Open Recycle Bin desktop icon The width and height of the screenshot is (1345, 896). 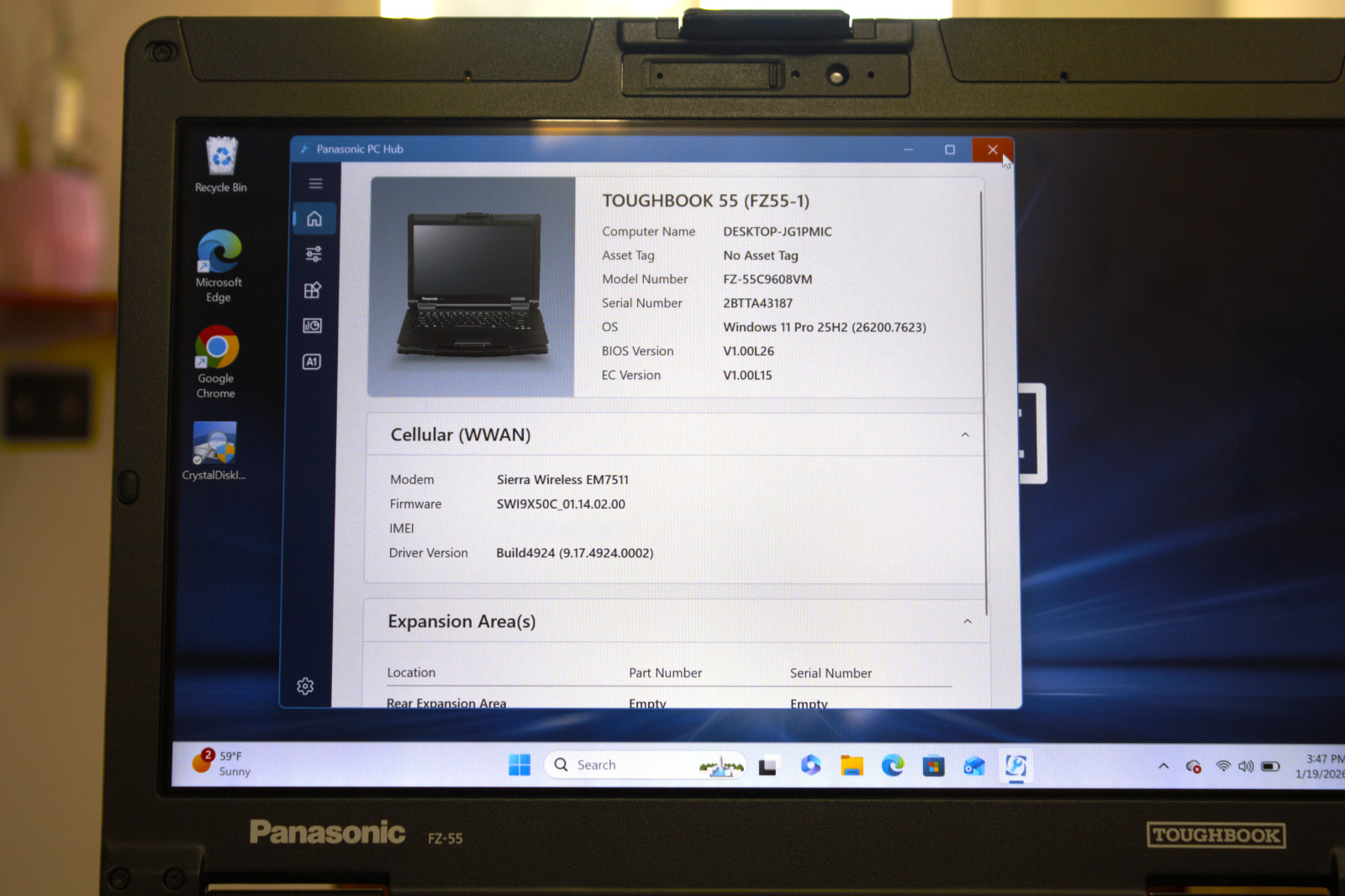point(221,166)
